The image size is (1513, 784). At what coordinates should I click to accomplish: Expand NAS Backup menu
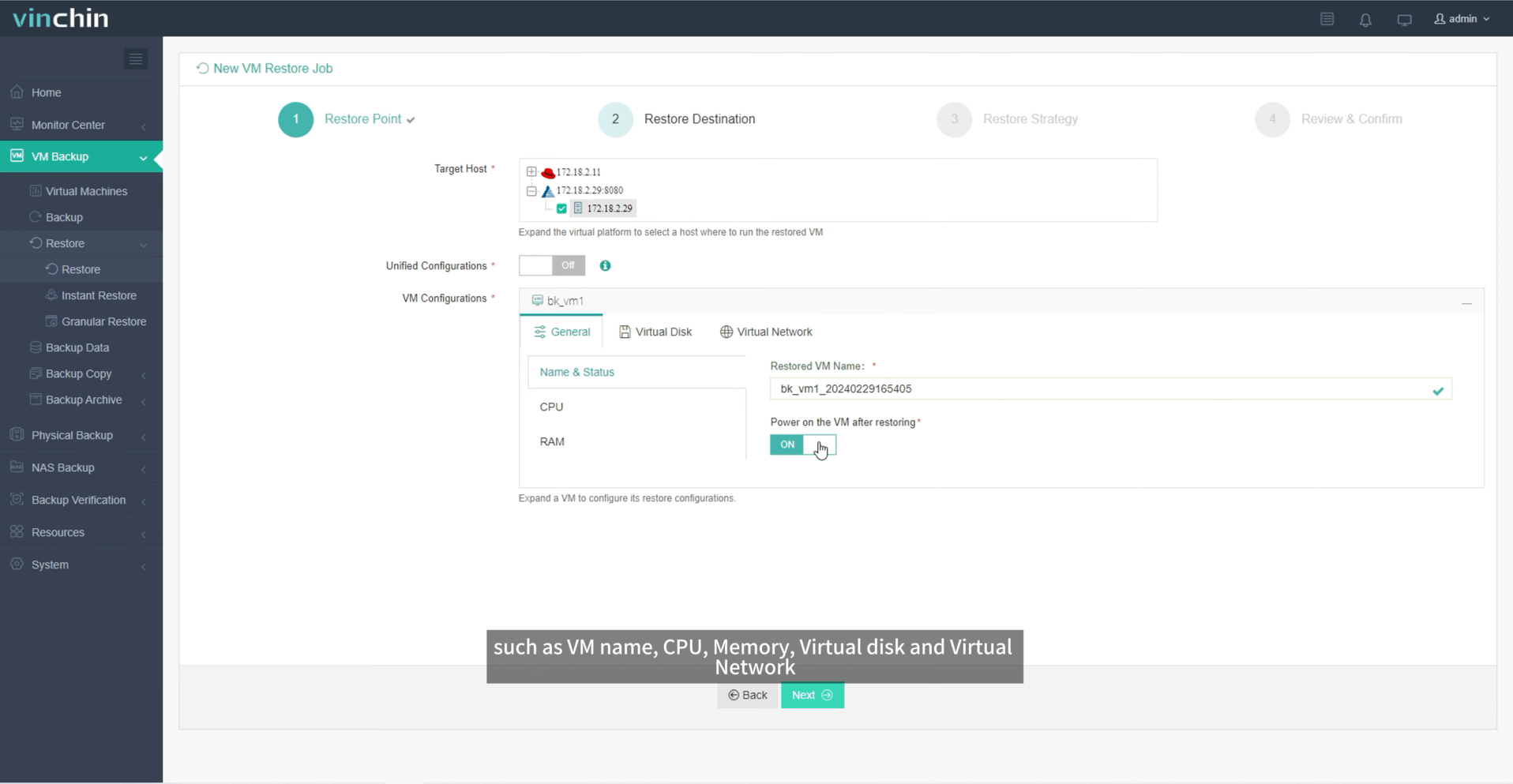click(81, 467)
